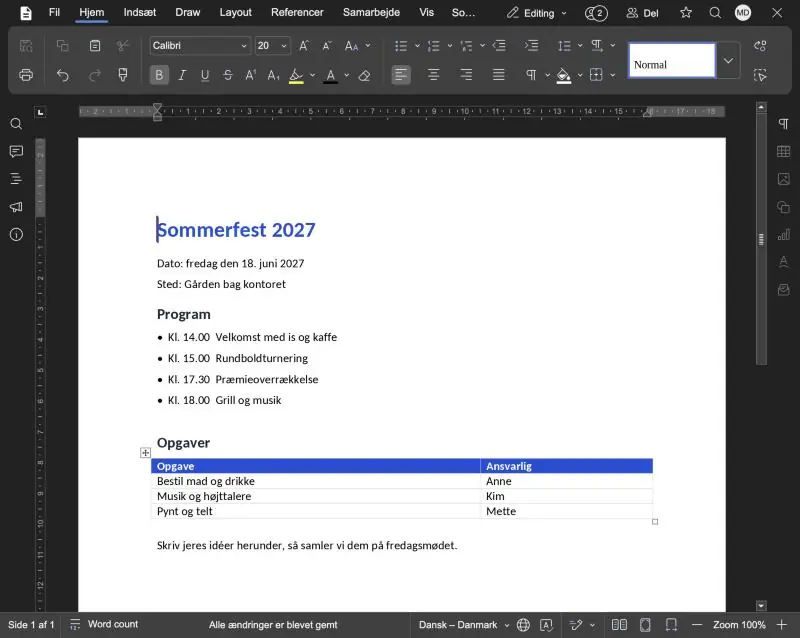Open Shape settings in right sidebar

tap(784, 207)
